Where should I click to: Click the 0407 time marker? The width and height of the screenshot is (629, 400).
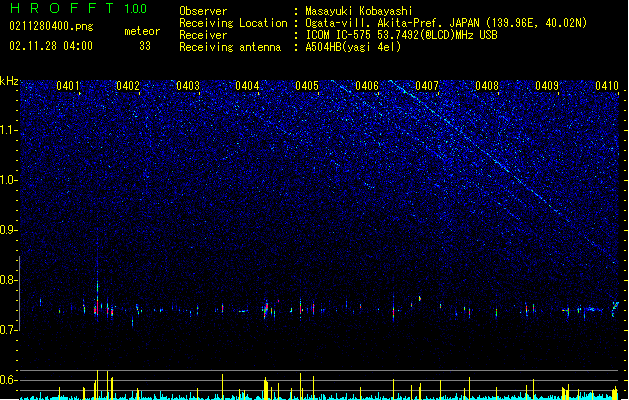[x=427, y=85]
